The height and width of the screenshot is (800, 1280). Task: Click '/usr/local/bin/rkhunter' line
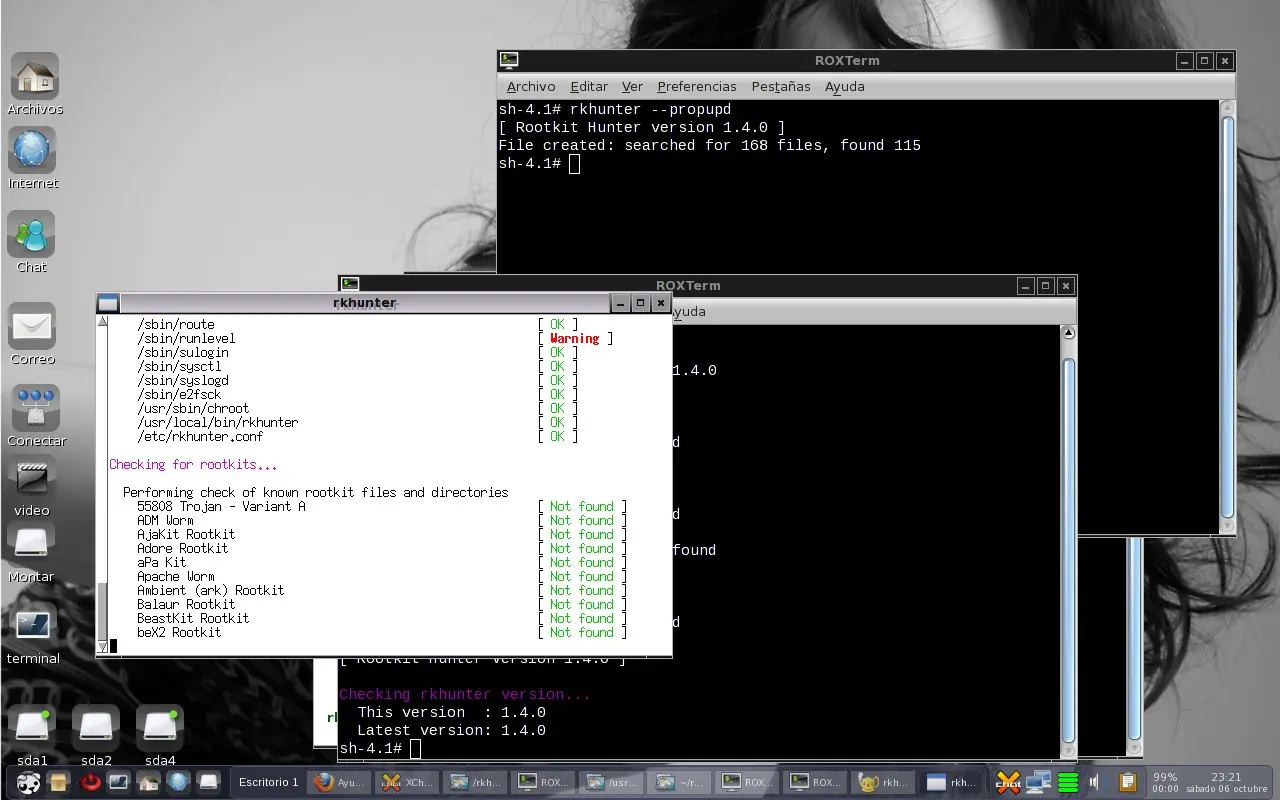[217, 423]
